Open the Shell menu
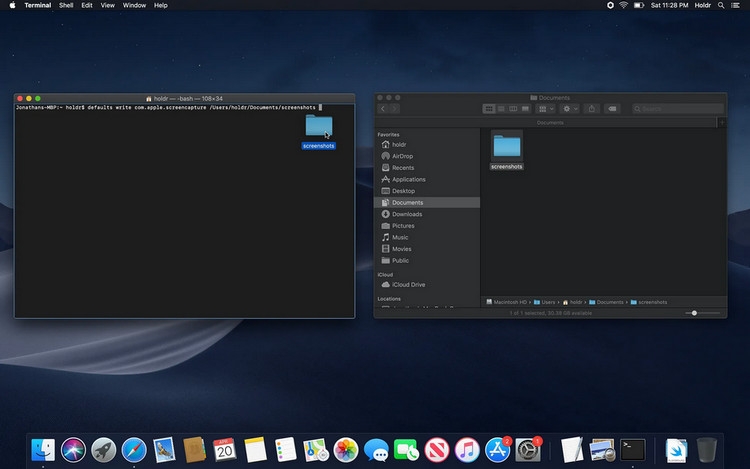 click(x=66, y=5)
